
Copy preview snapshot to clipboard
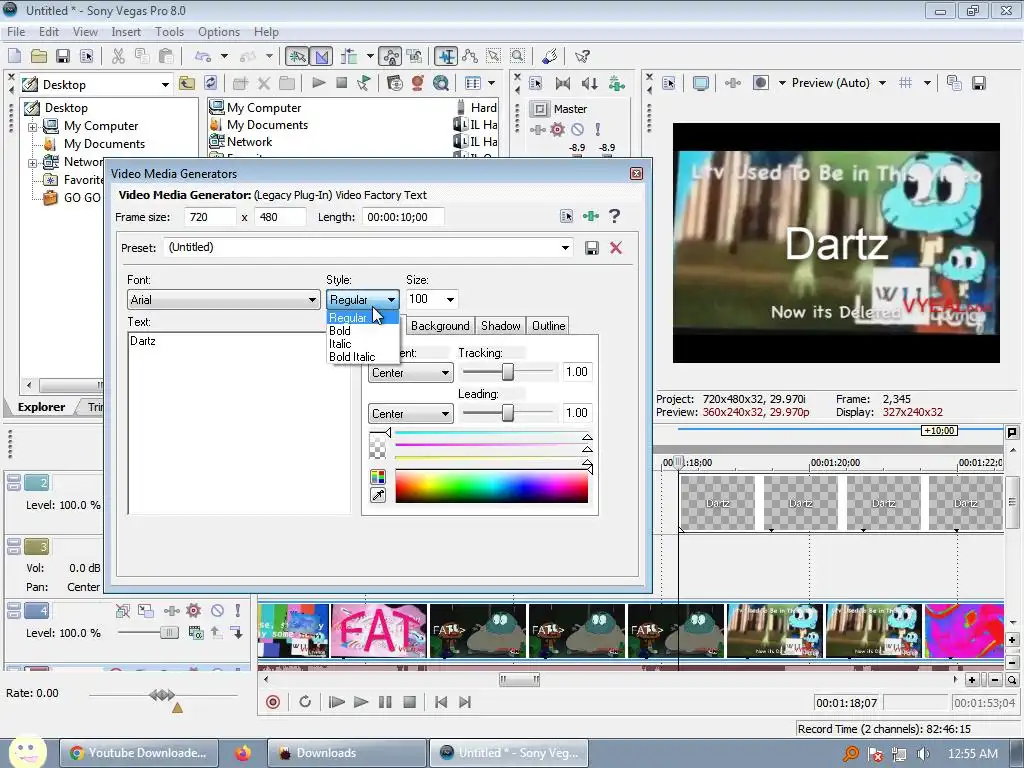tap(954, 83)
